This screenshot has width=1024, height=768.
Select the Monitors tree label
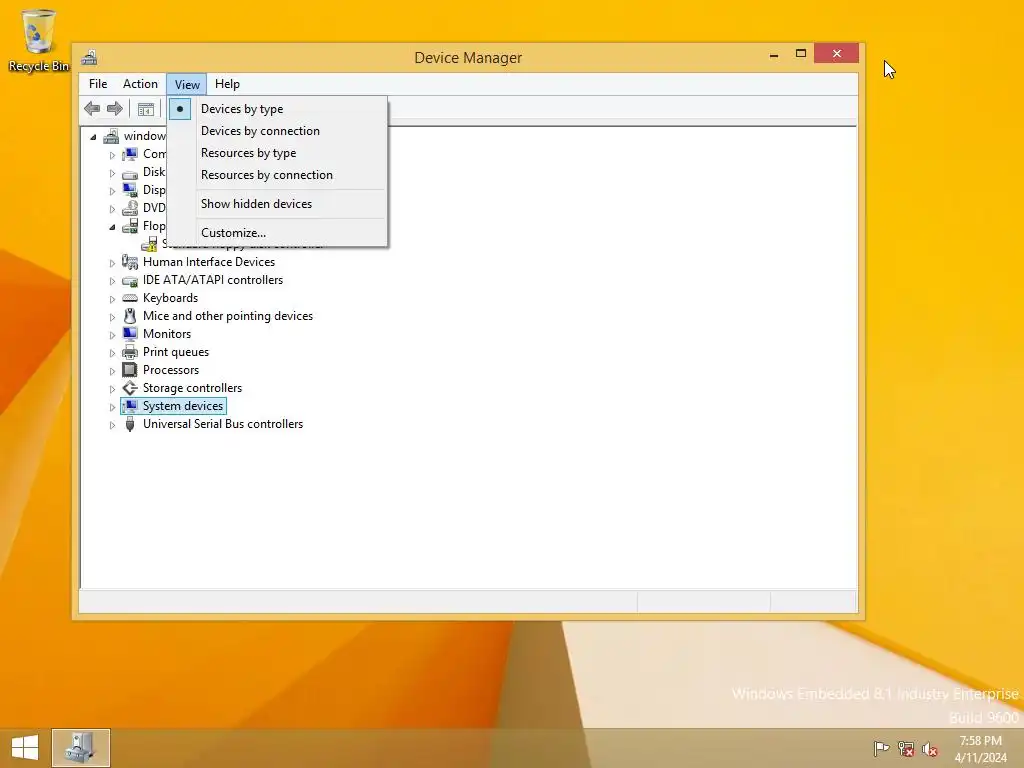(167, 334)
